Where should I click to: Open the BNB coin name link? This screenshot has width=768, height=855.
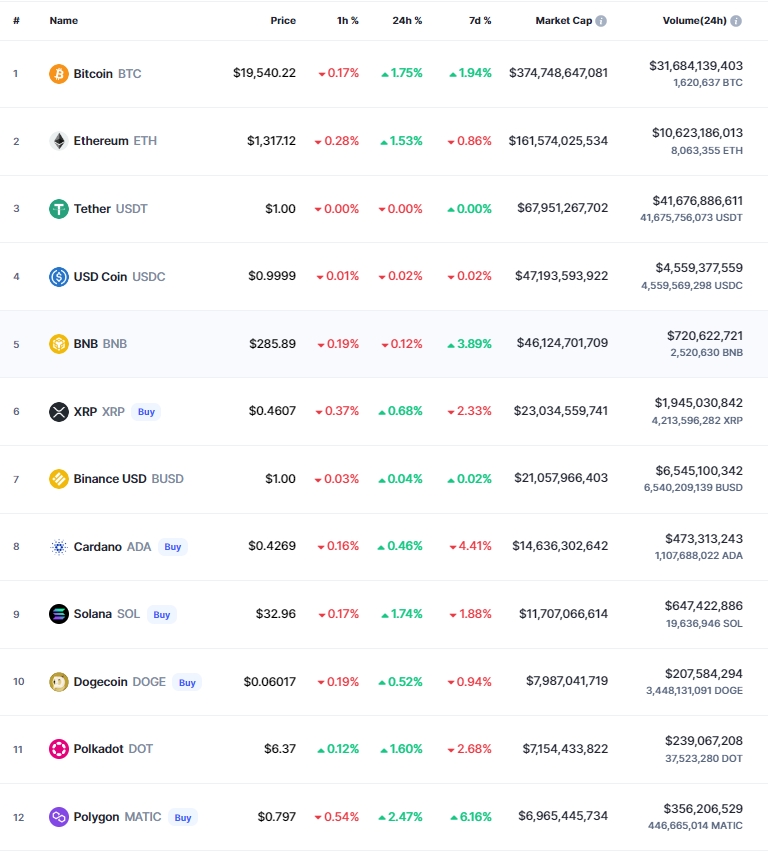coord(88,344)
